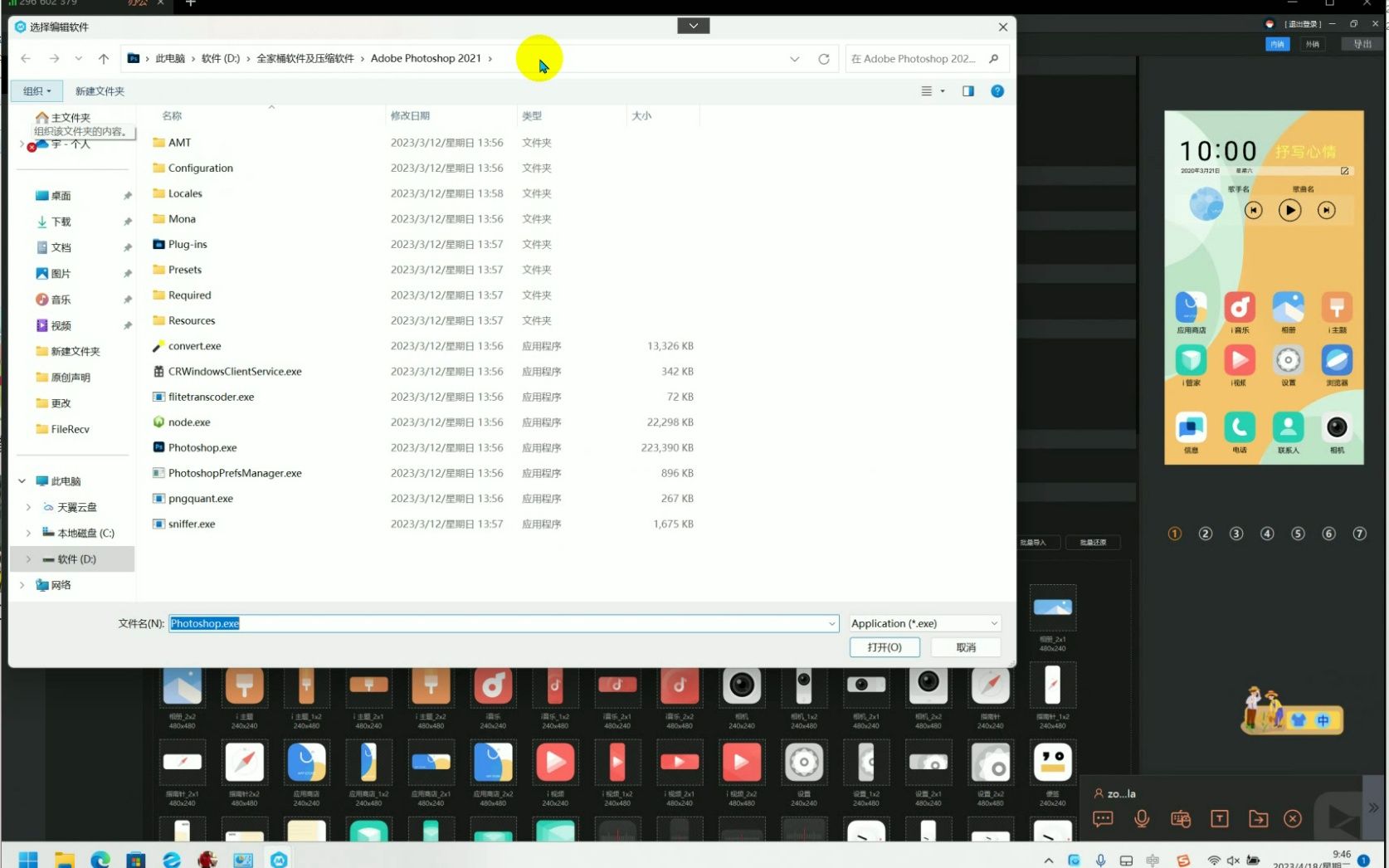This screenshot has width=1389, height=868.
Task: Click the 打开(O) button
Action: [x=885, y=647]
